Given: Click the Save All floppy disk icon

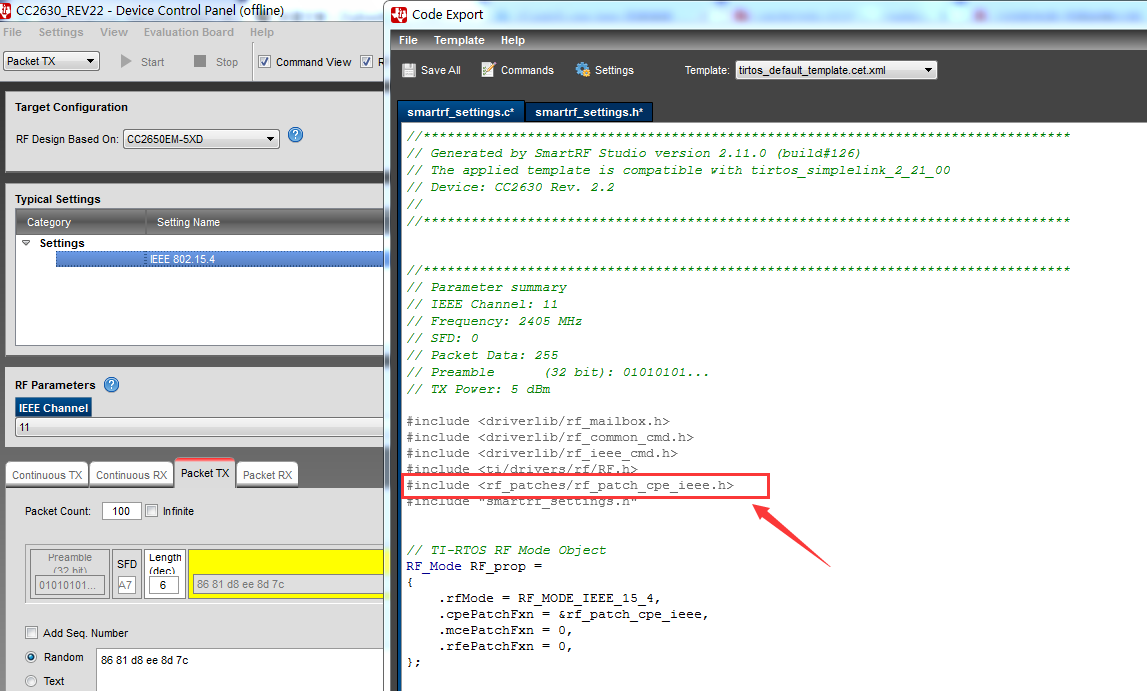Looking at the screenshot, I should (409, 70).
